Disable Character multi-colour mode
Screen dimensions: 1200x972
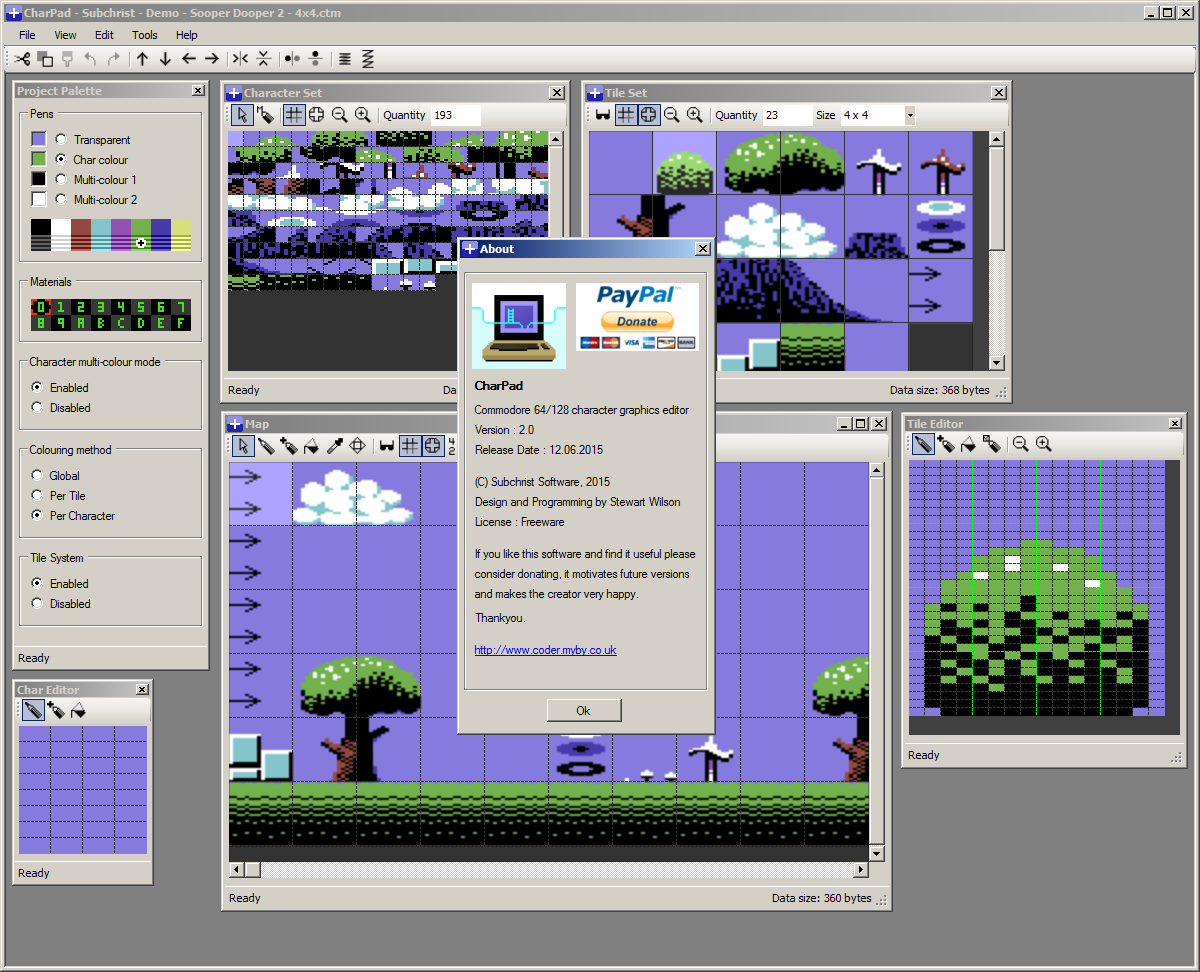tap(37, 407)
